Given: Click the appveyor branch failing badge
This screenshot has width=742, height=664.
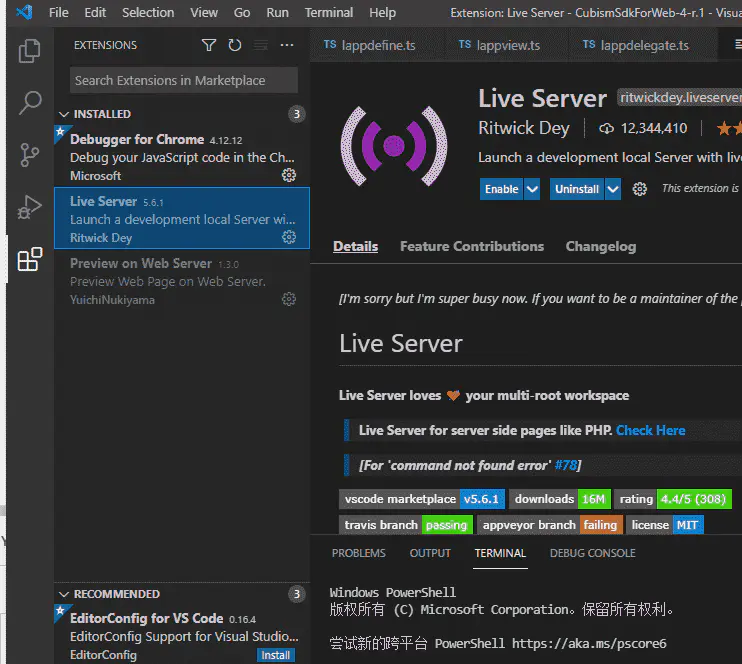Looking at the screenshot, I should pyautogui.click(x=550, y=525).
